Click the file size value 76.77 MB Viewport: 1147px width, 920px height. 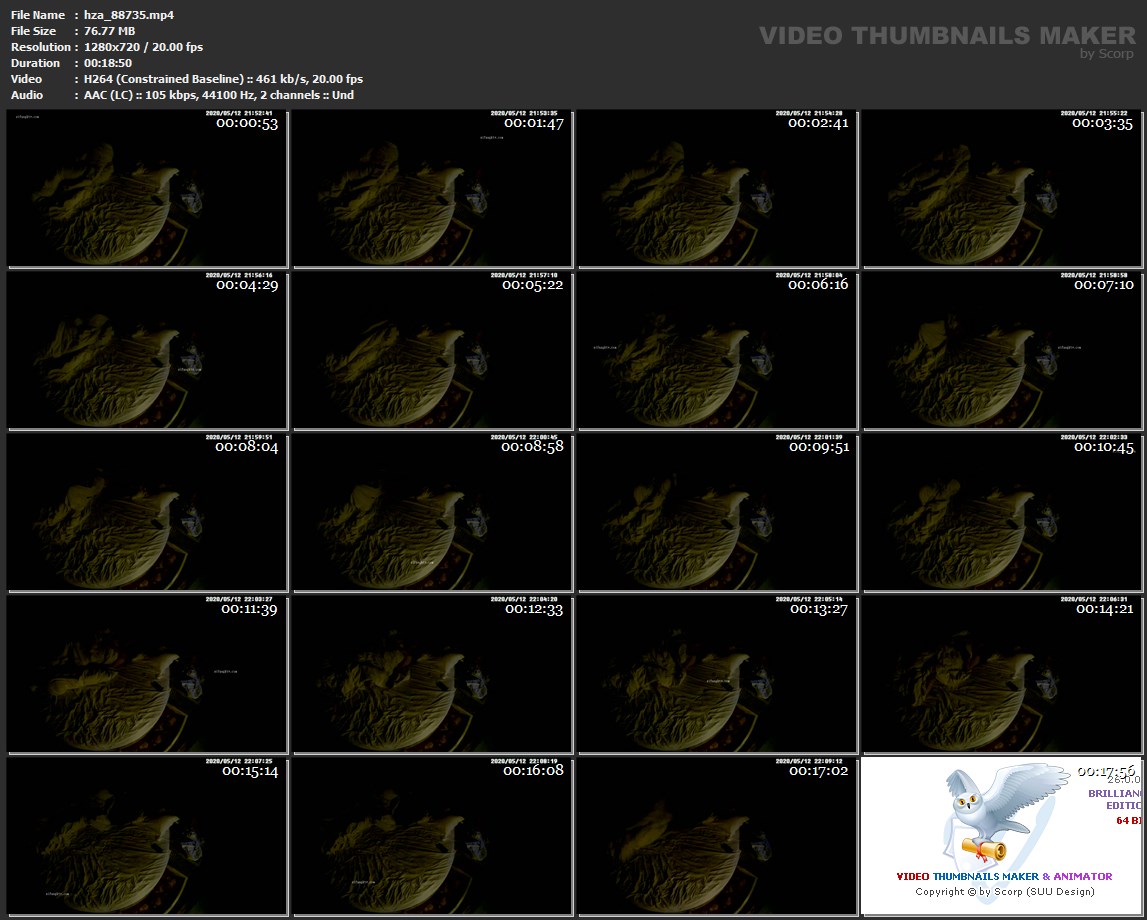(x=110, y=31)
